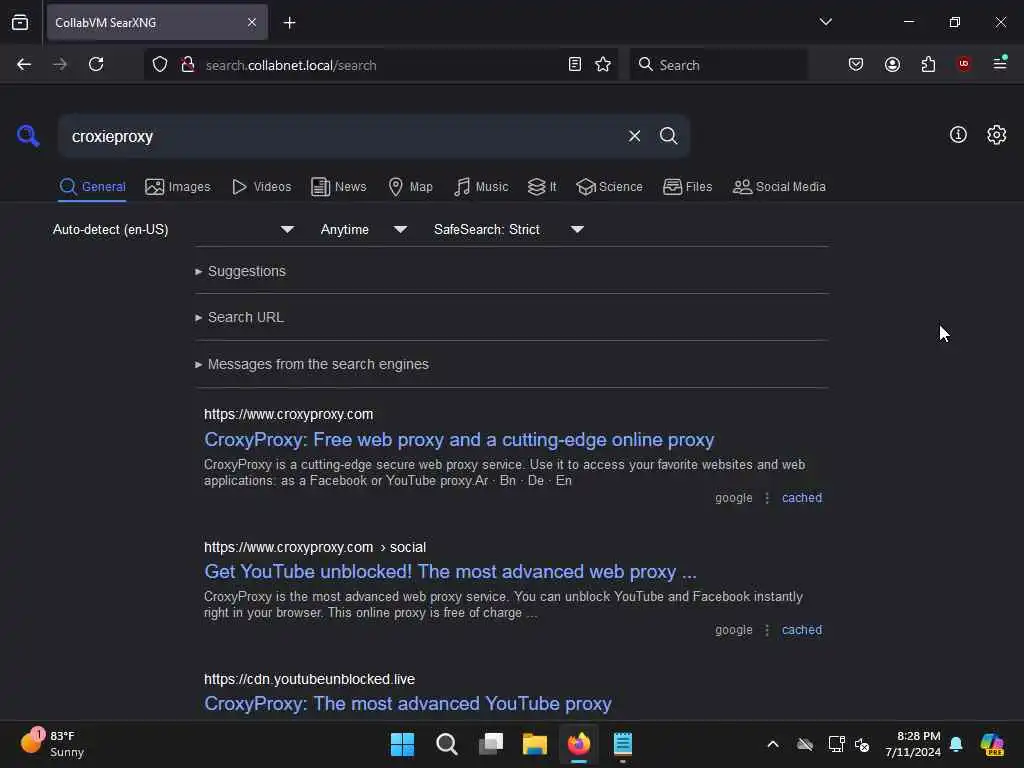Open Get YouTube unblocked result link
1024x768 pixels.
point(450,571)
